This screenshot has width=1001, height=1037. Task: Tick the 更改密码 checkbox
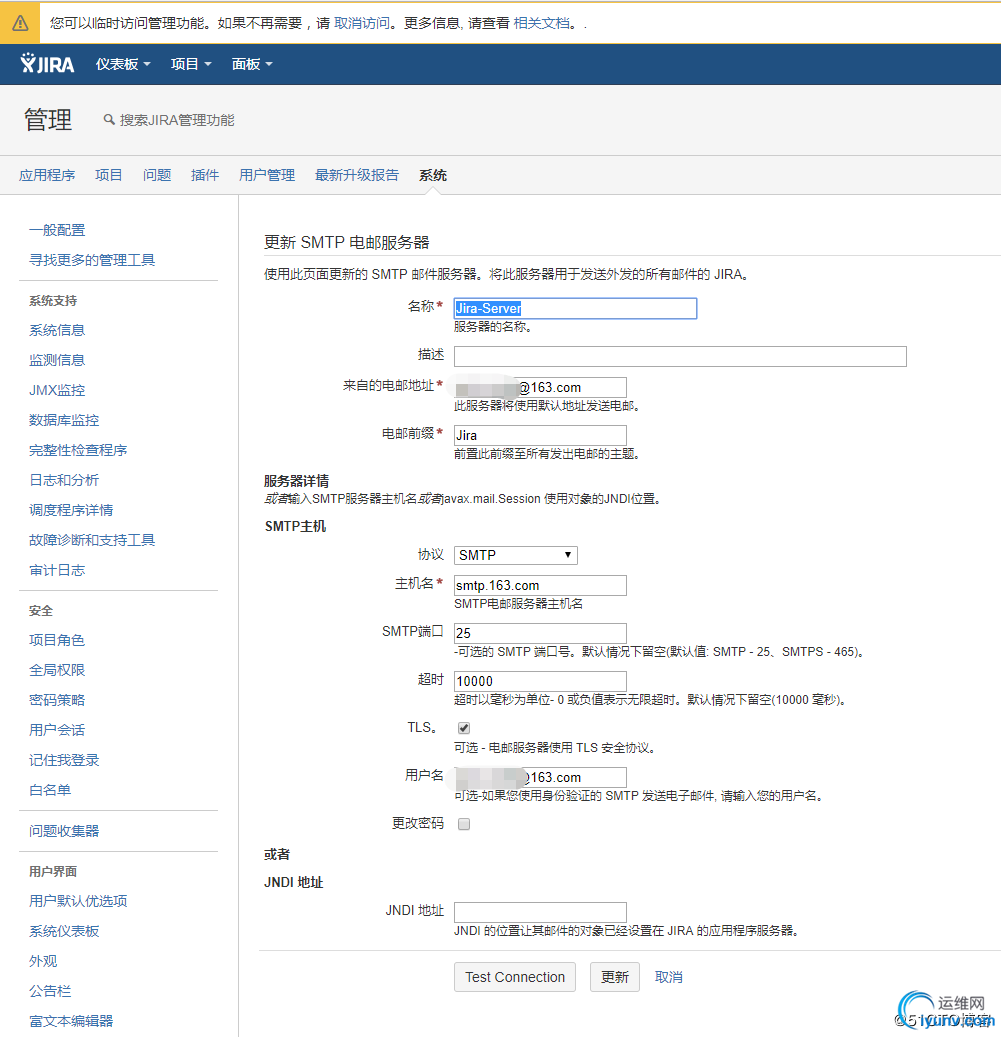pyautogui.click(x=464, y=824)
